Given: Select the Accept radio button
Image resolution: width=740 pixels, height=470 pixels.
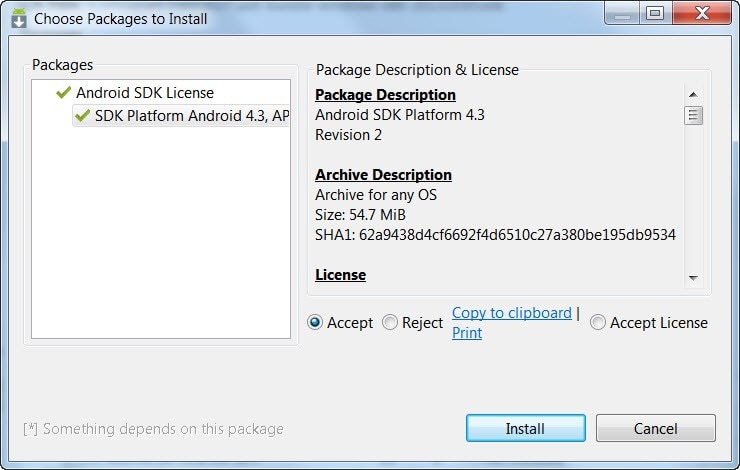Looking at the screenshot, I should point(315,323).
